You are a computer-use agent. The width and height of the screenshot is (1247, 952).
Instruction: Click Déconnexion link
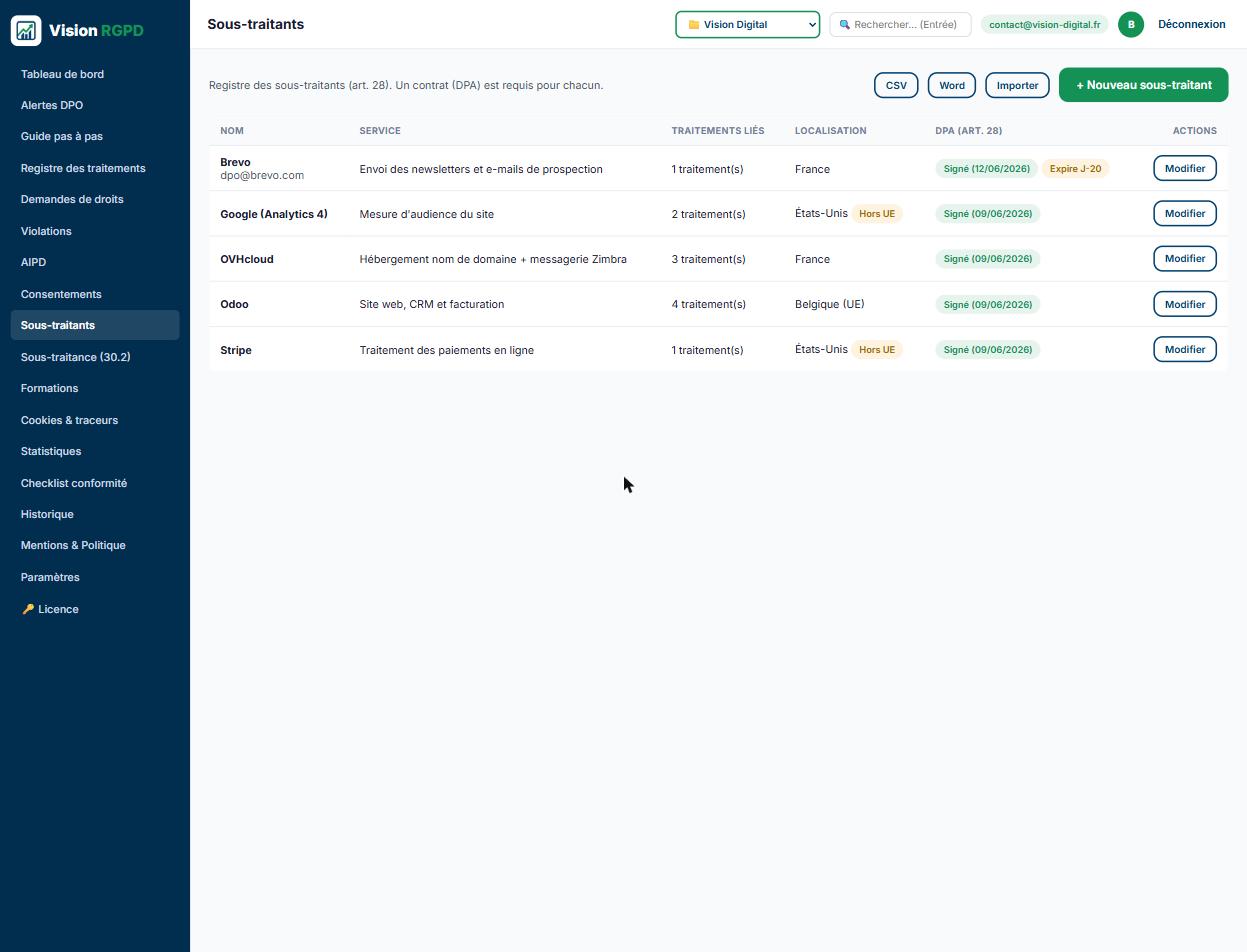tap(1191, 24)
